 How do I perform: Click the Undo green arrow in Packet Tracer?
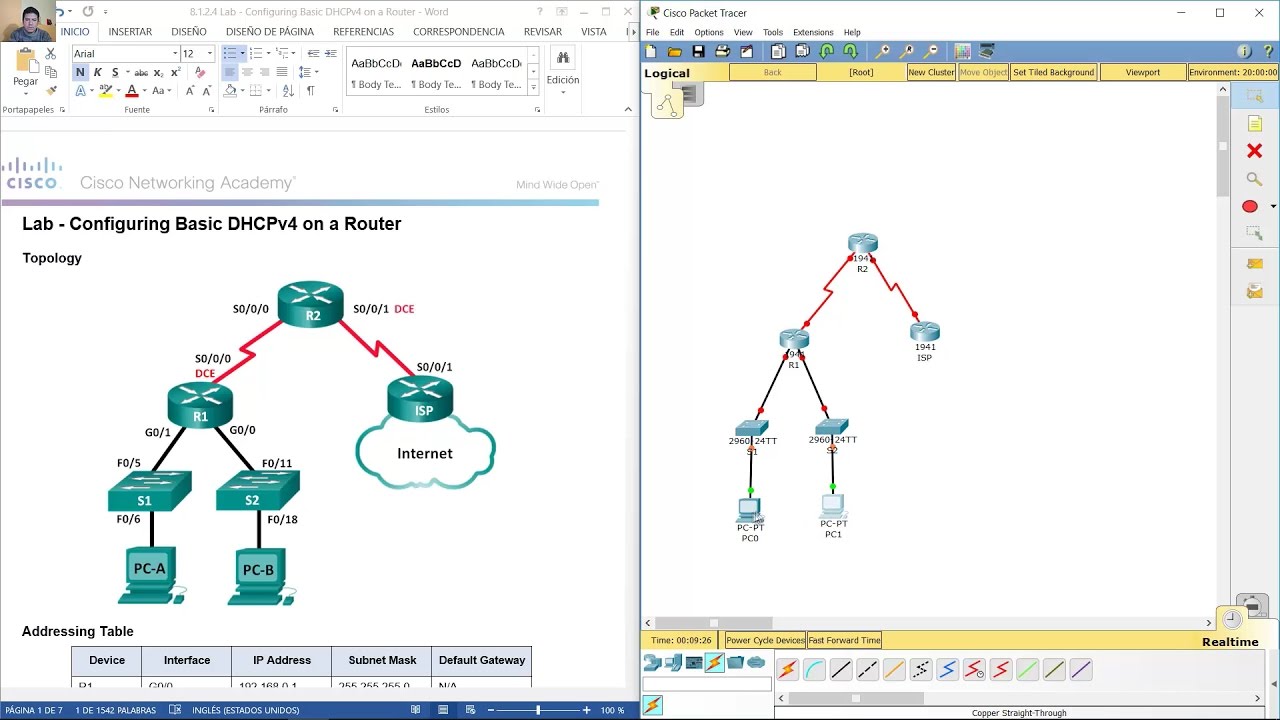point(827,52)
